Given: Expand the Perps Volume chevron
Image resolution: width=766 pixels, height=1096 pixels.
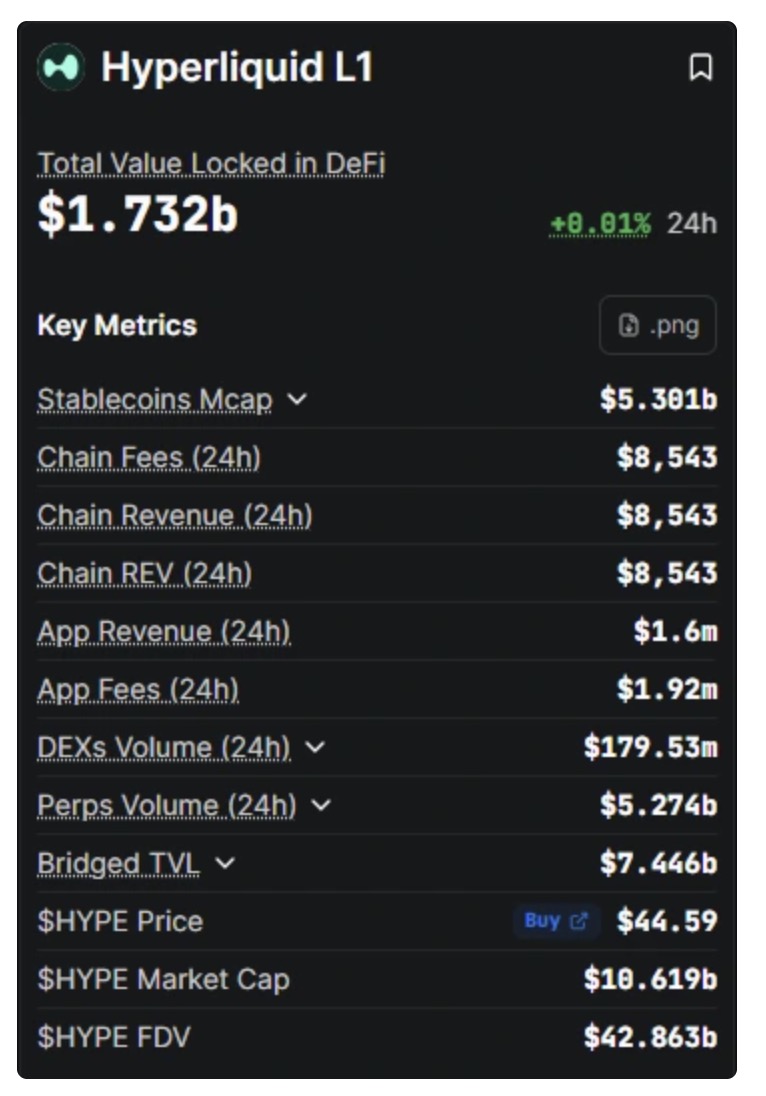Looking at the screenshot, I should [x=321, y=805].
